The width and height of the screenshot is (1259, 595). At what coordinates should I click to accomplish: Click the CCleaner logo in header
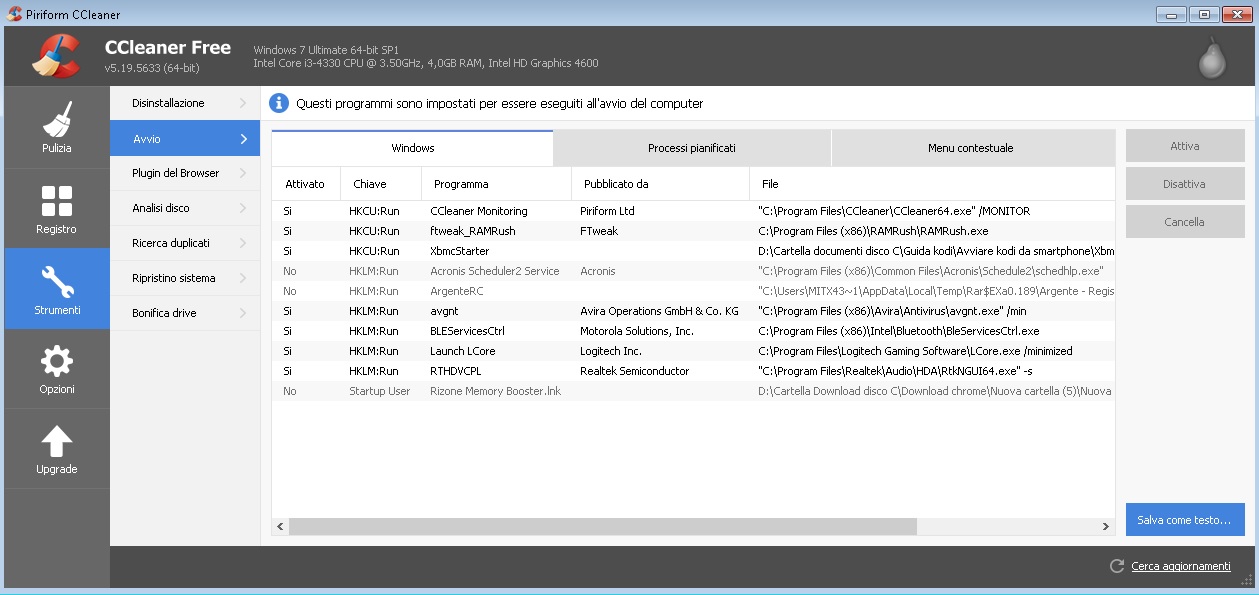(x=55, y=56)
